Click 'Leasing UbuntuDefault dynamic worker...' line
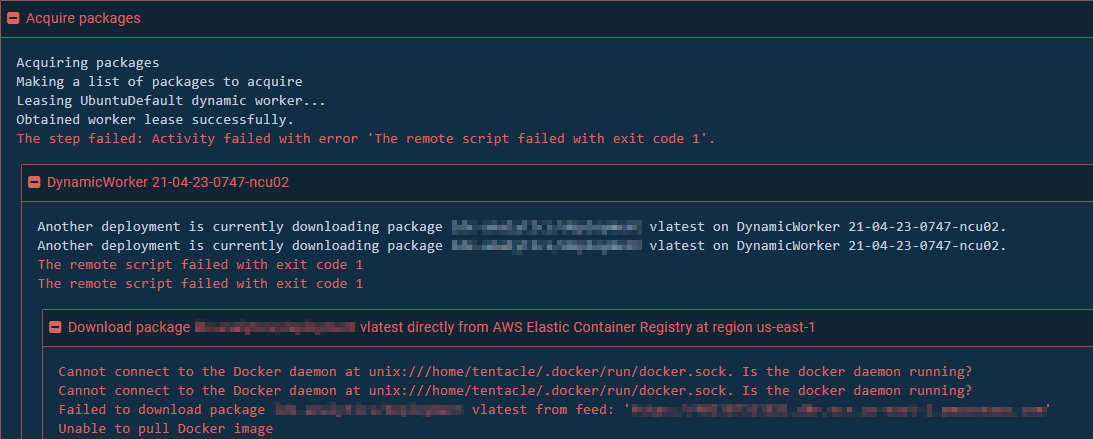This screenshot has height=439, width=1093. coord(171,100)
